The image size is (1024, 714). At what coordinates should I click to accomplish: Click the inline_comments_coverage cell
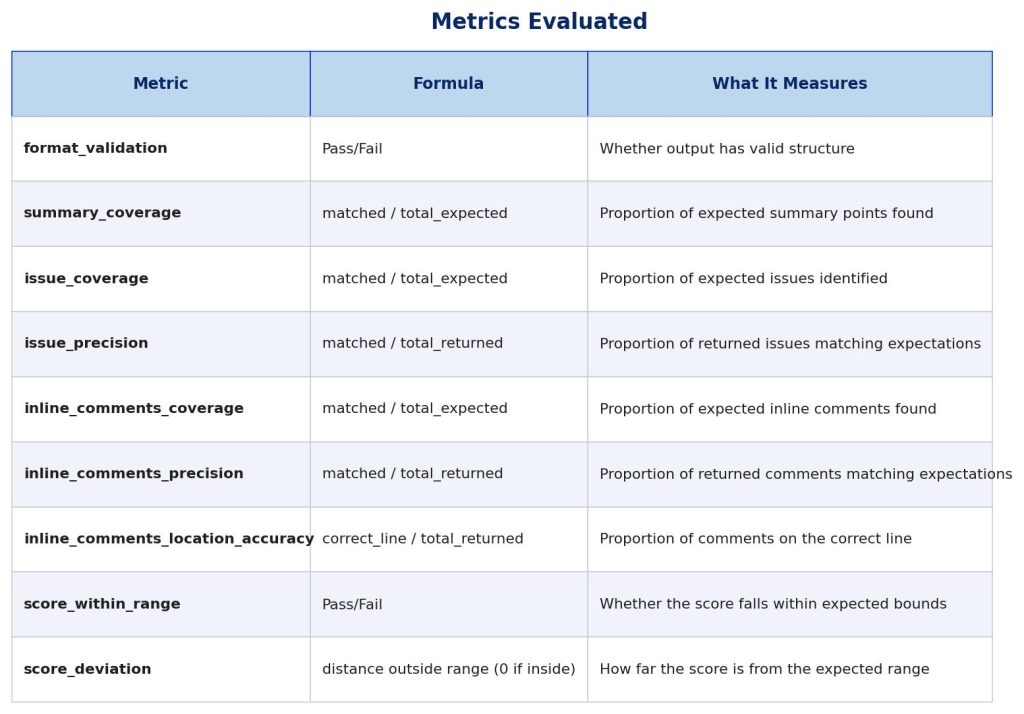[134, 409]
